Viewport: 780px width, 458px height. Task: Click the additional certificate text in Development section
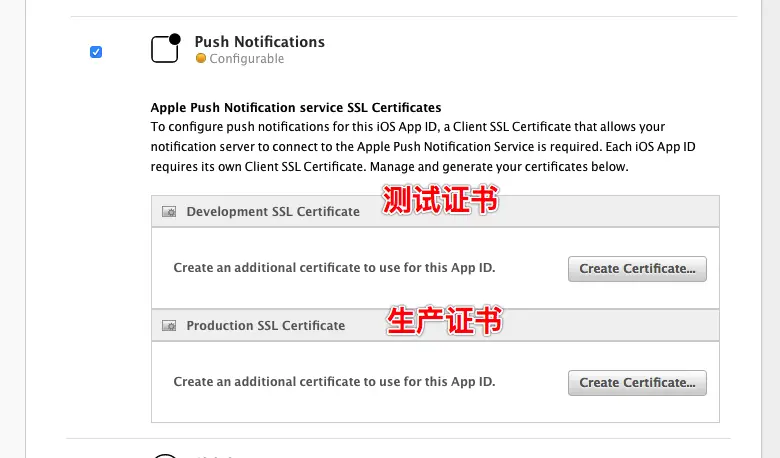coord(334,268)
